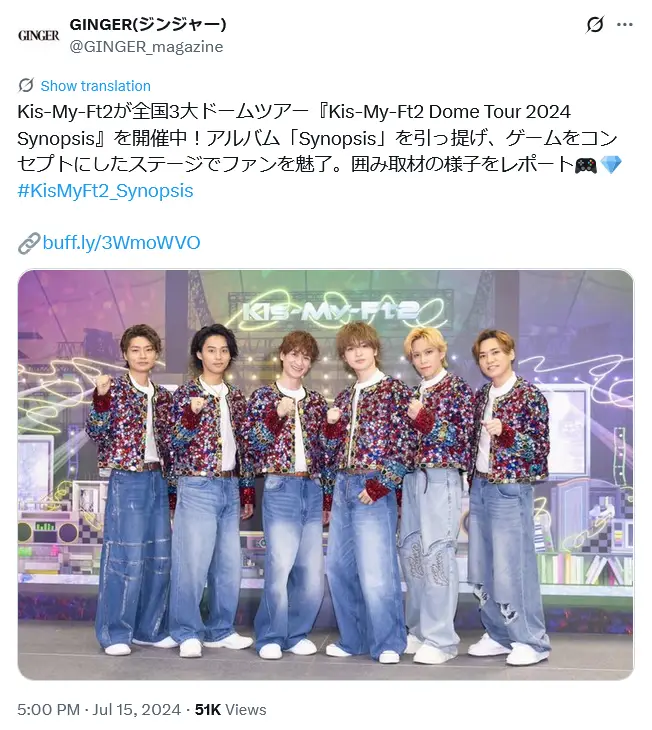The width and height of the screenshot is (652, 730).
Task: Click the 51K Views count
Action: pos(231,710)
